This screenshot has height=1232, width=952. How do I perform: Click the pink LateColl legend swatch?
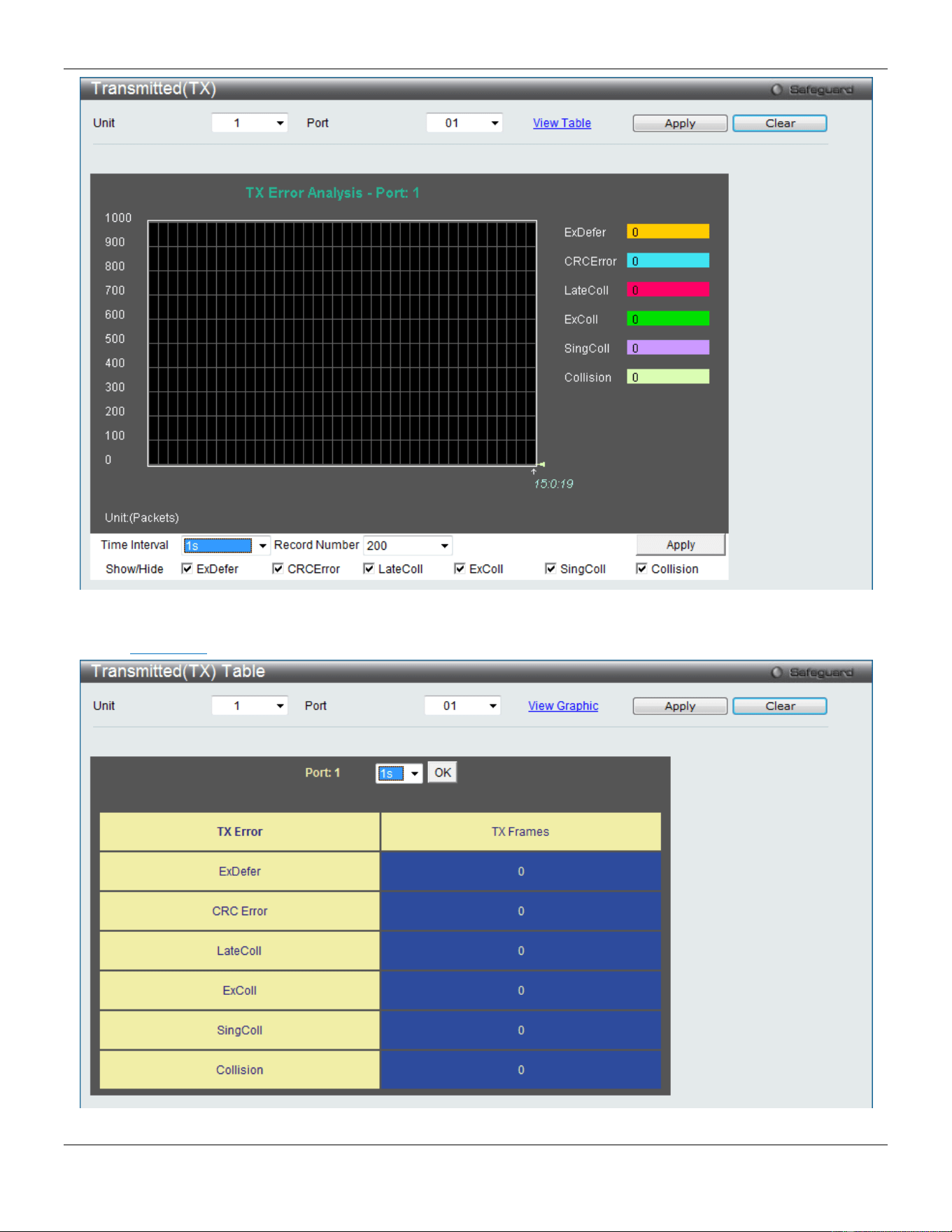[x=668, y=290]
